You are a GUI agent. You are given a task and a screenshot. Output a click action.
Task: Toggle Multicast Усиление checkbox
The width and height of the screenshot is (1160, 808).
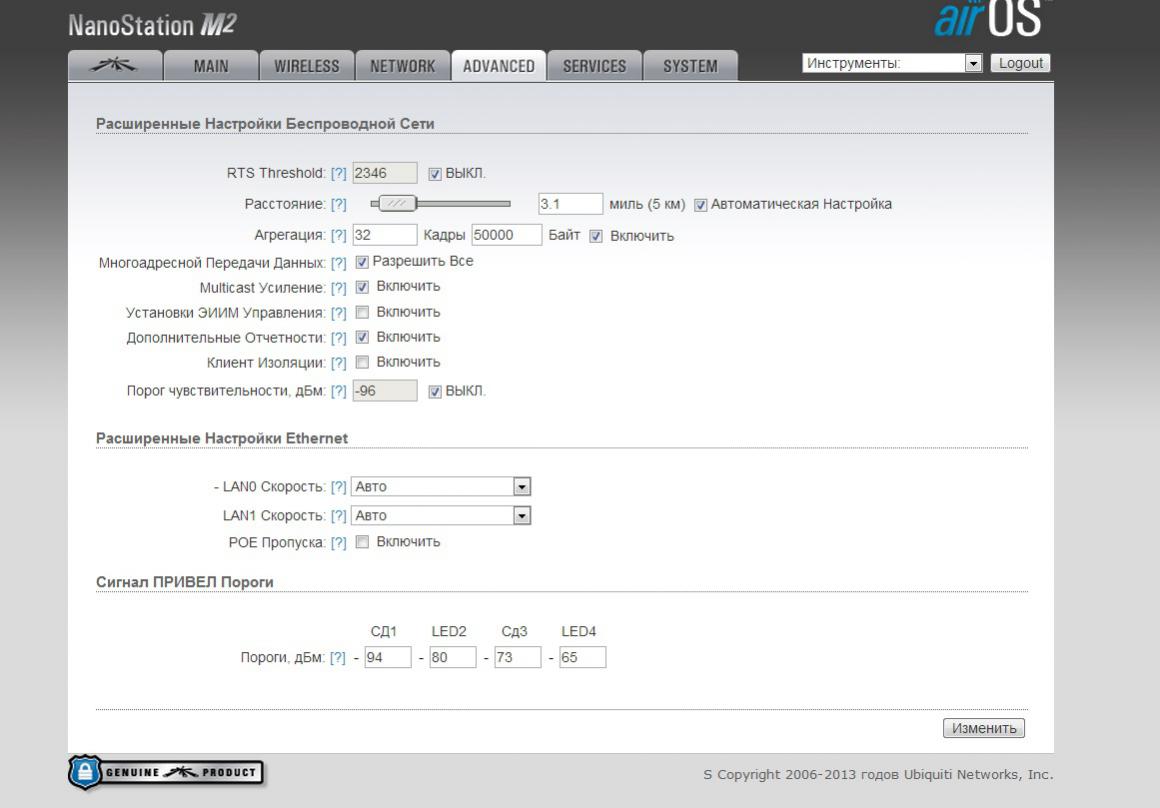pos(362,287)
